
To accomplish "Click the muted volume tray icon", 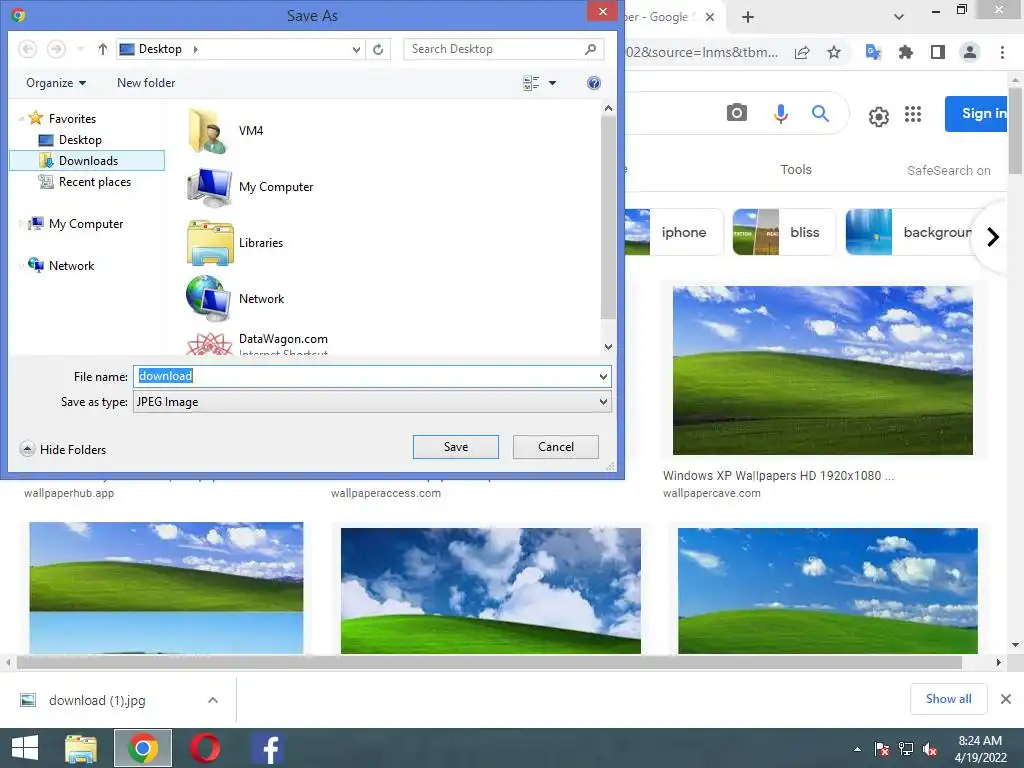I will (x=931, y=749).
